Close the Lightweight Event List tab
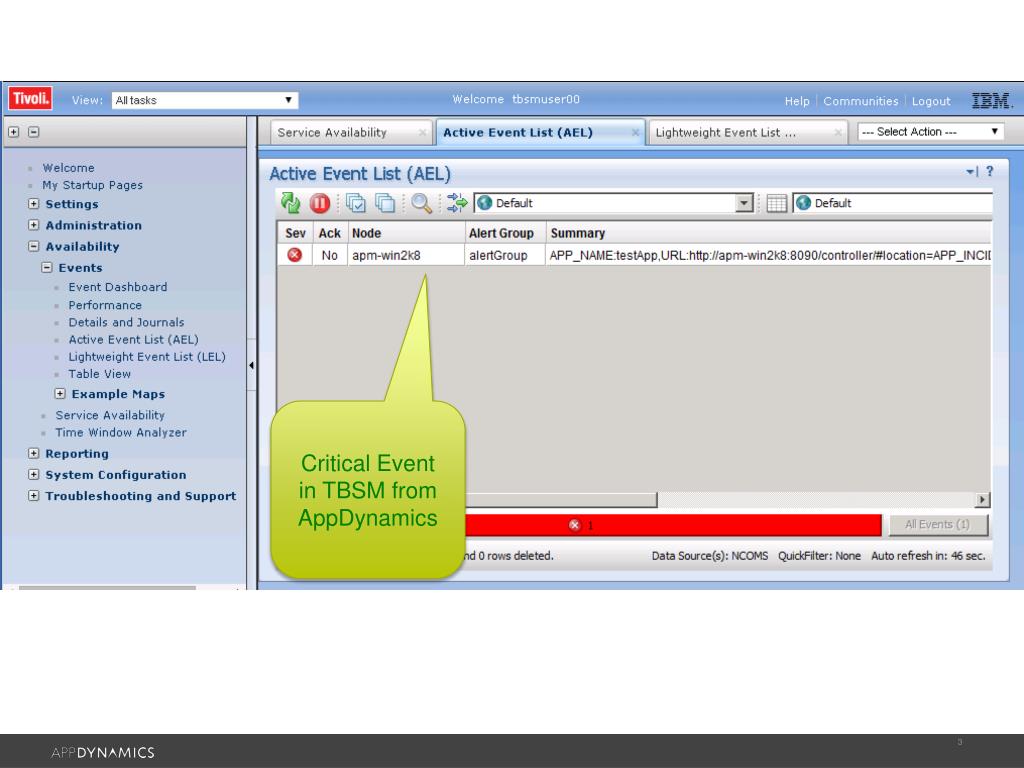This screenshot has width=1024, height=768. pos(838,133)
